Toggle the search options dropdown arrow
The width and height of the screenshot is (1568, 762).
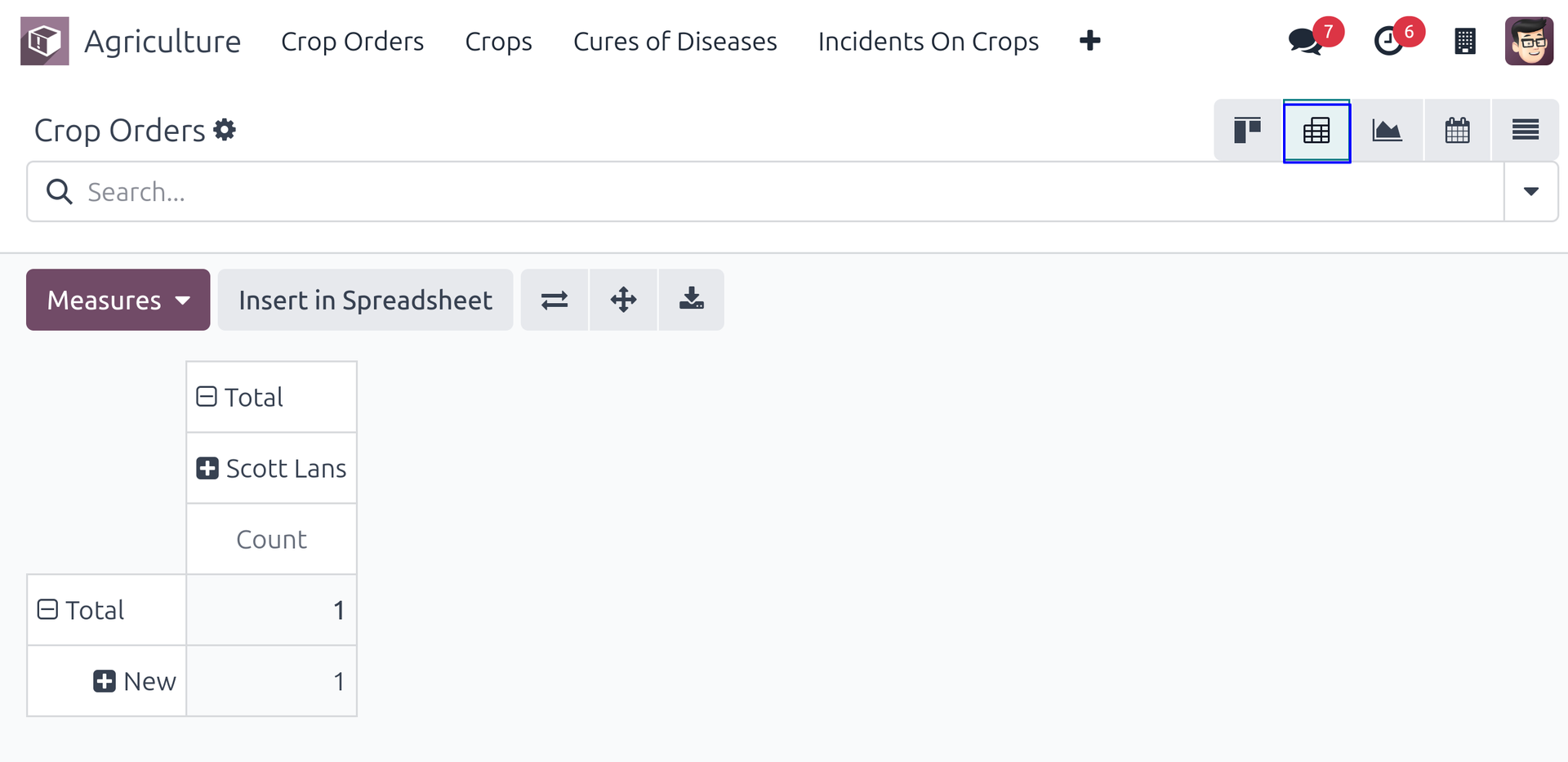point(1530,191)
